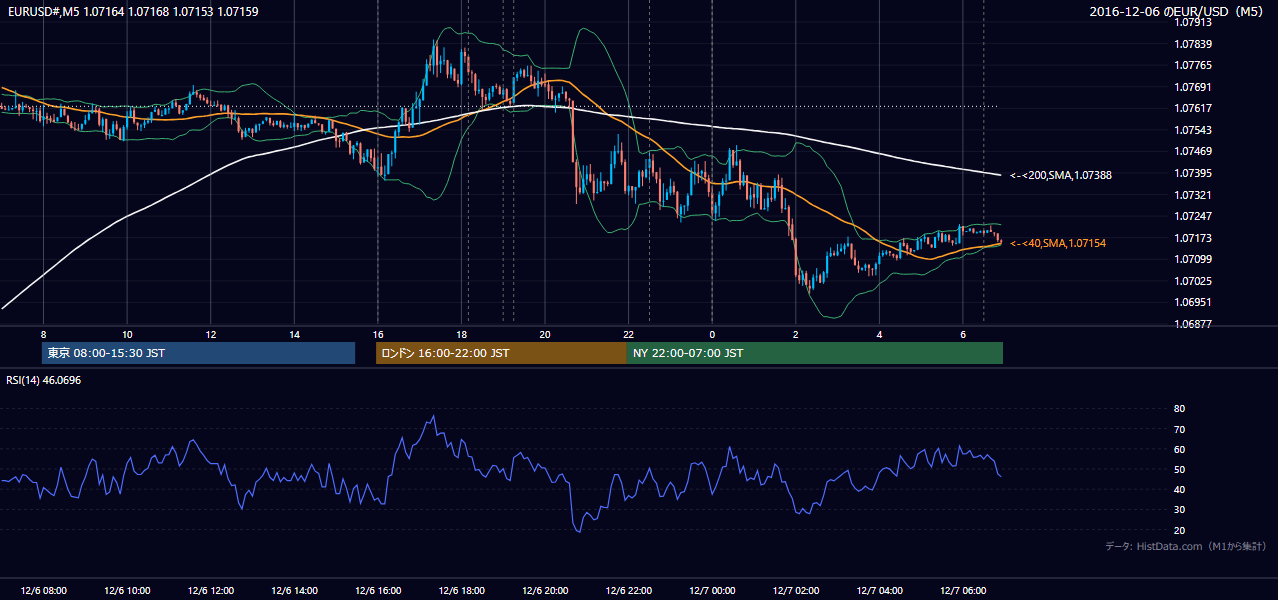Click hour marker 20 under price chart
Screen dimensions: 1278x600
coord(545,333)
